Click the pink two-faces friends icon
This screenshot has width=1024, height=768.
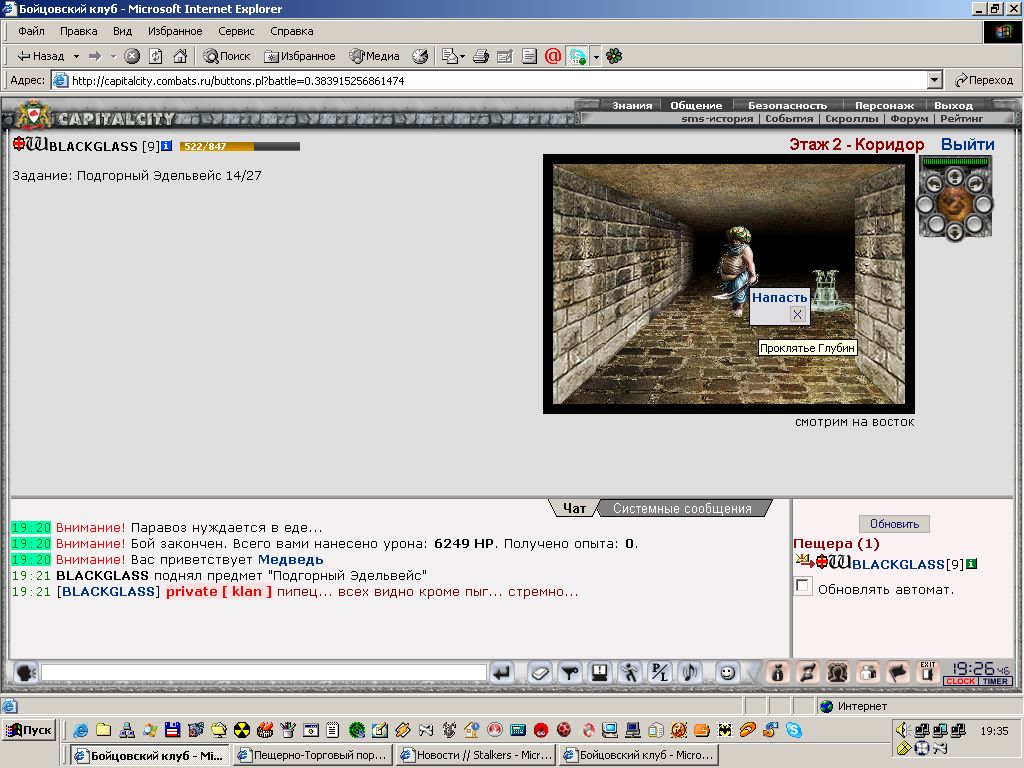click(x=837, y=672)
